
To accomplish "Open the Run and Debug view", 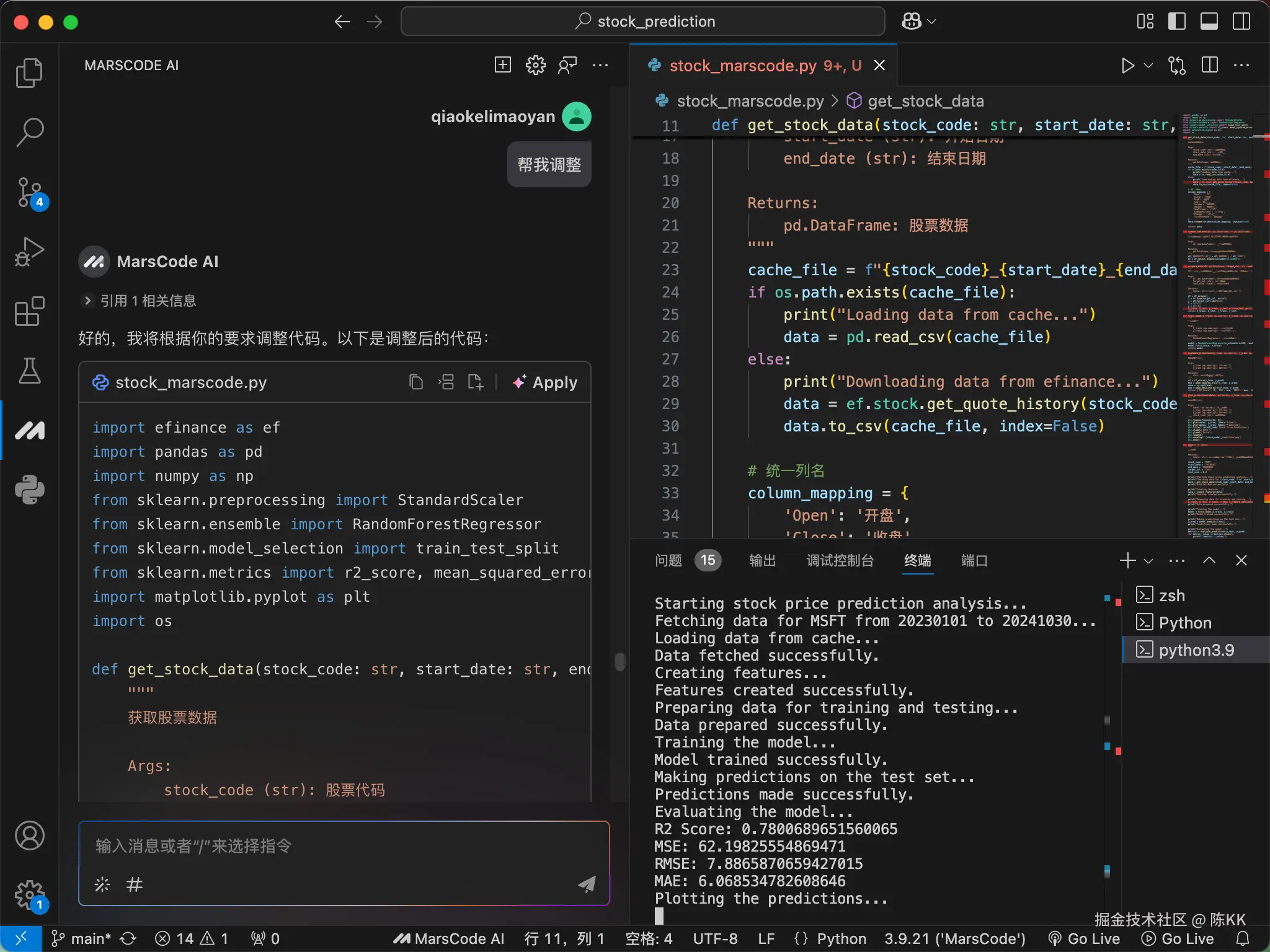I will (29, 252).
